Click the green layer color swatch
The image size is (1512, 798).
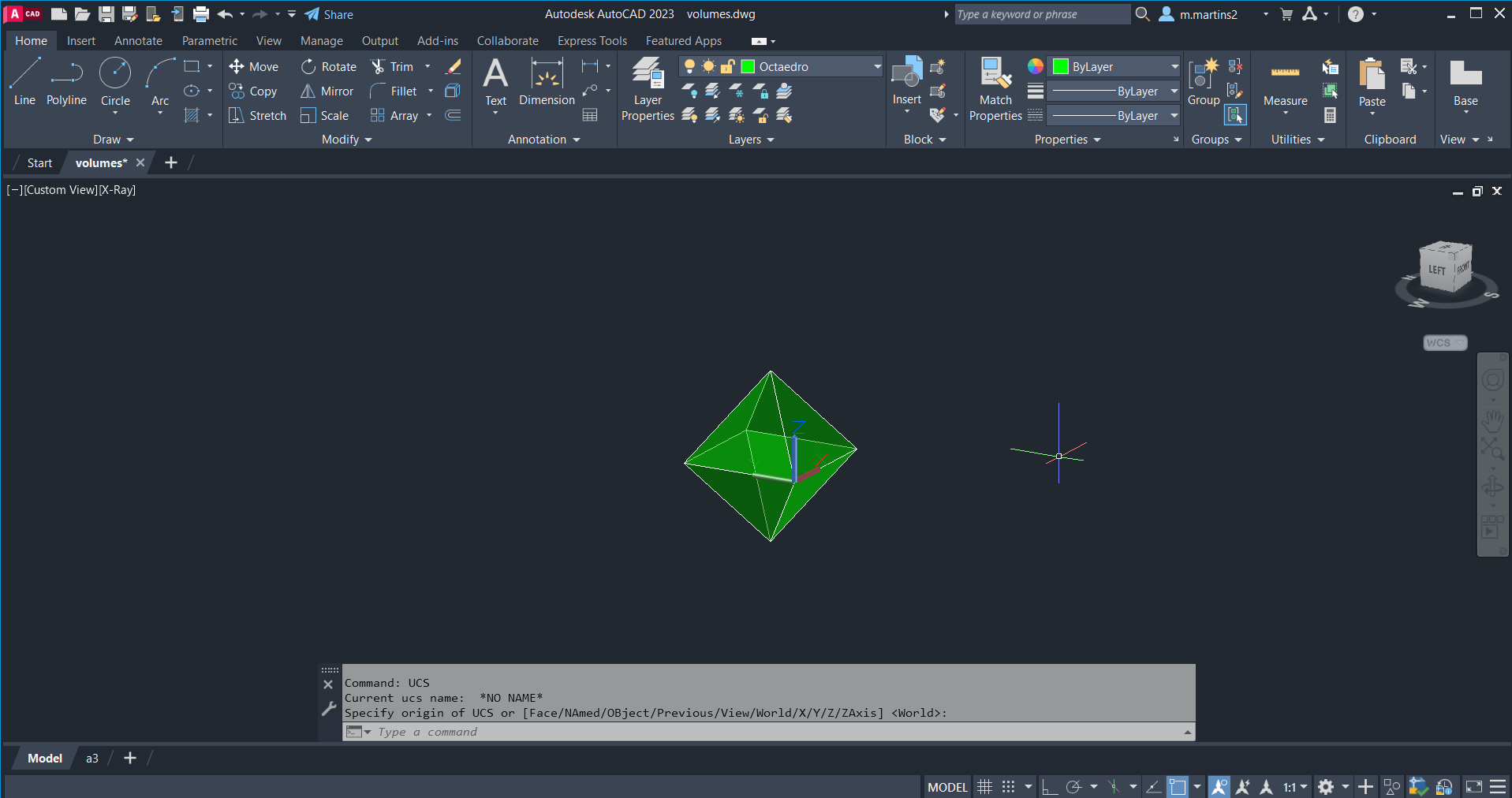(749, 67)
